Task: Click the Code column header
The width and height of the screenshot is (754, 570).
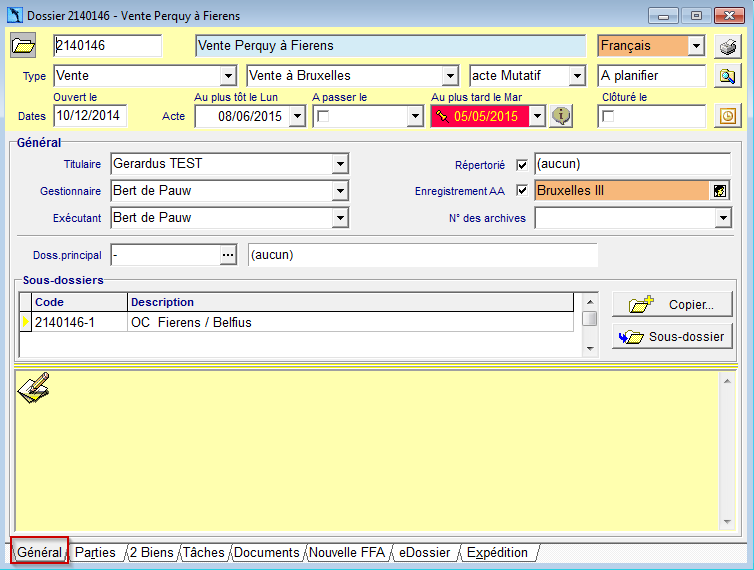Action: (x=79, y=302)
